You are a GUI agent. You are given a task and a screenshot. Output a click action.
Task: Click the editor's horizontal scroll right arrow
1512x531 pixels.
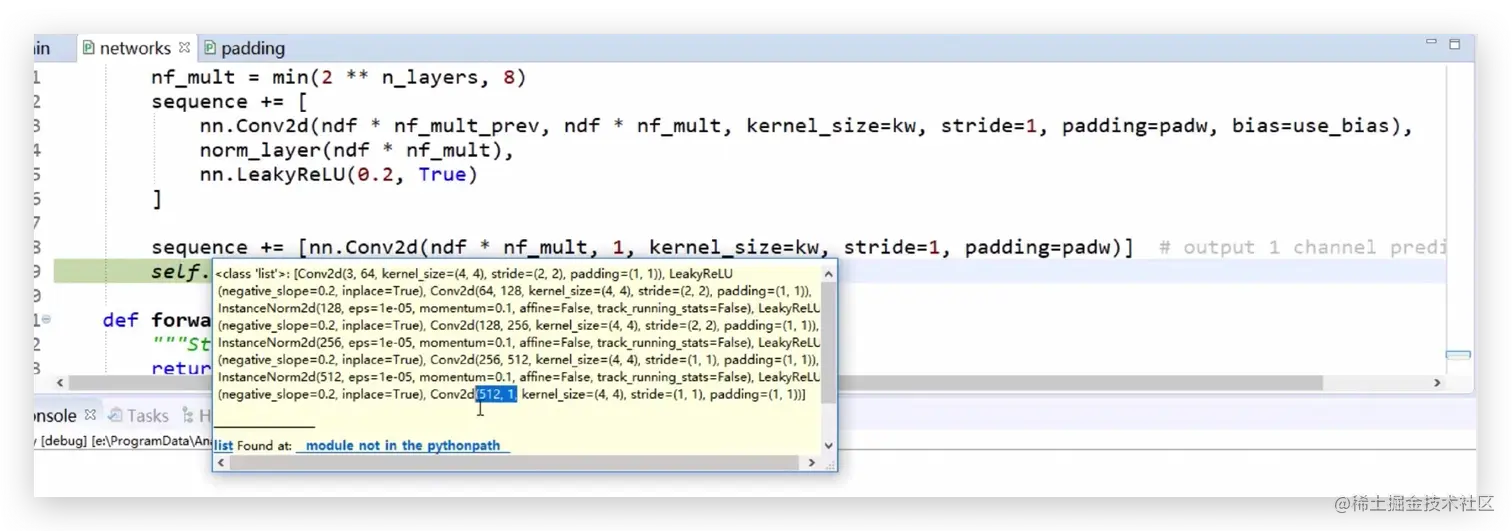(x=1438, y=383)
